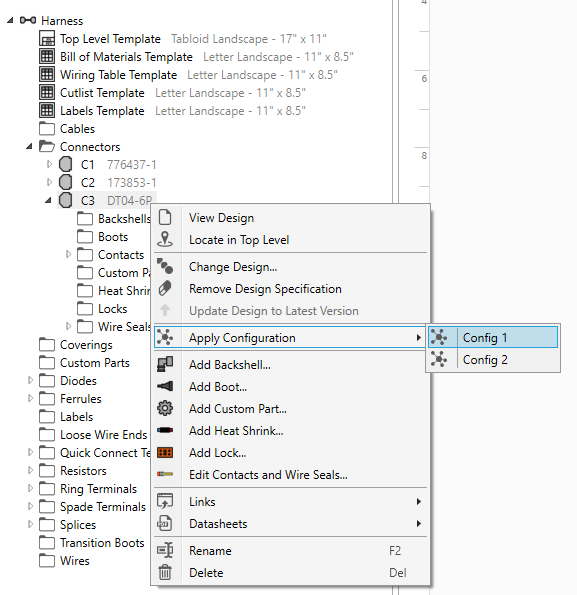Collapse the Connectors folder
Screen dimensions: 577x595
[29, 146]
